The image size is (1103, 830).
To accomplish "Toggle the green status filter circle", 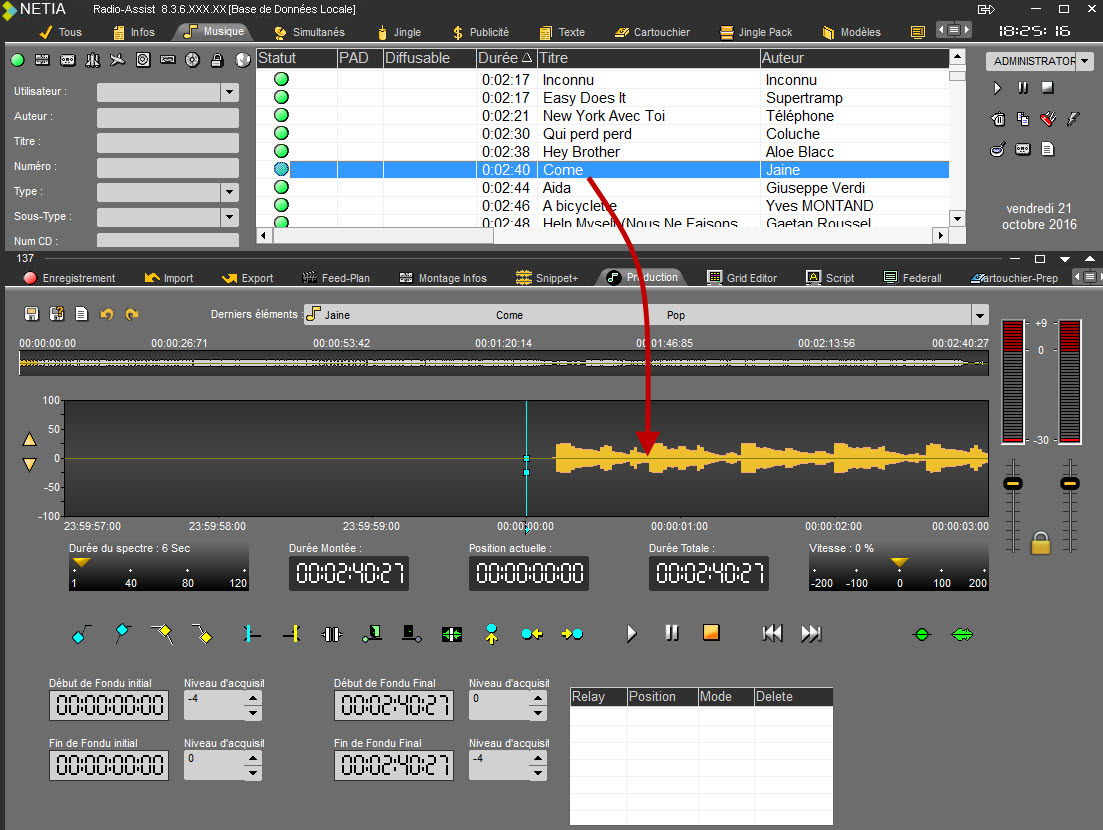I will [x=17, y=60].
